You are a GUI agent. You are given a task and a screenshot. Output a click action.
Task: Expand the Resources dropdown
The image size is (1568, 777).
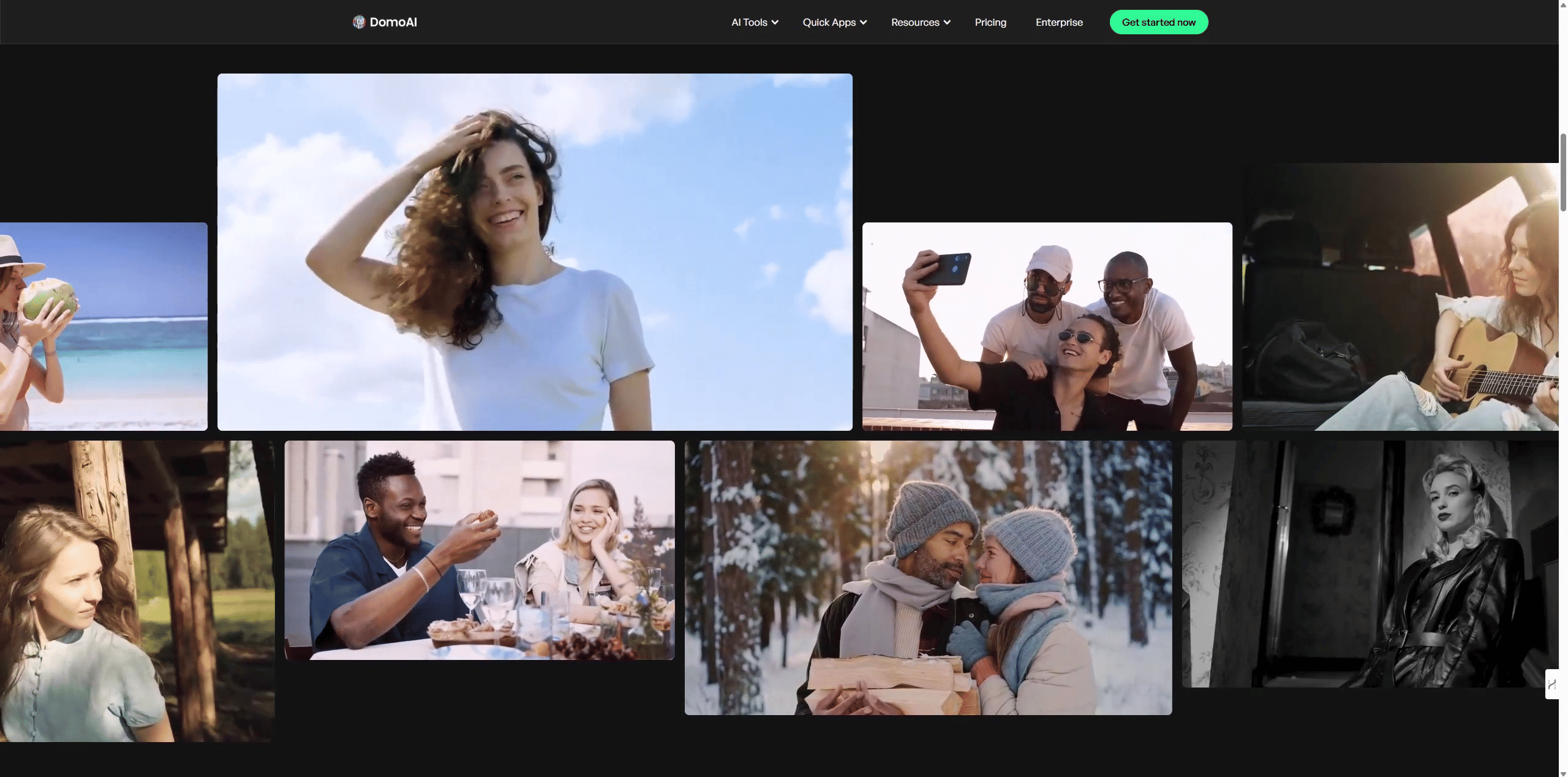[x=921, y=22]
